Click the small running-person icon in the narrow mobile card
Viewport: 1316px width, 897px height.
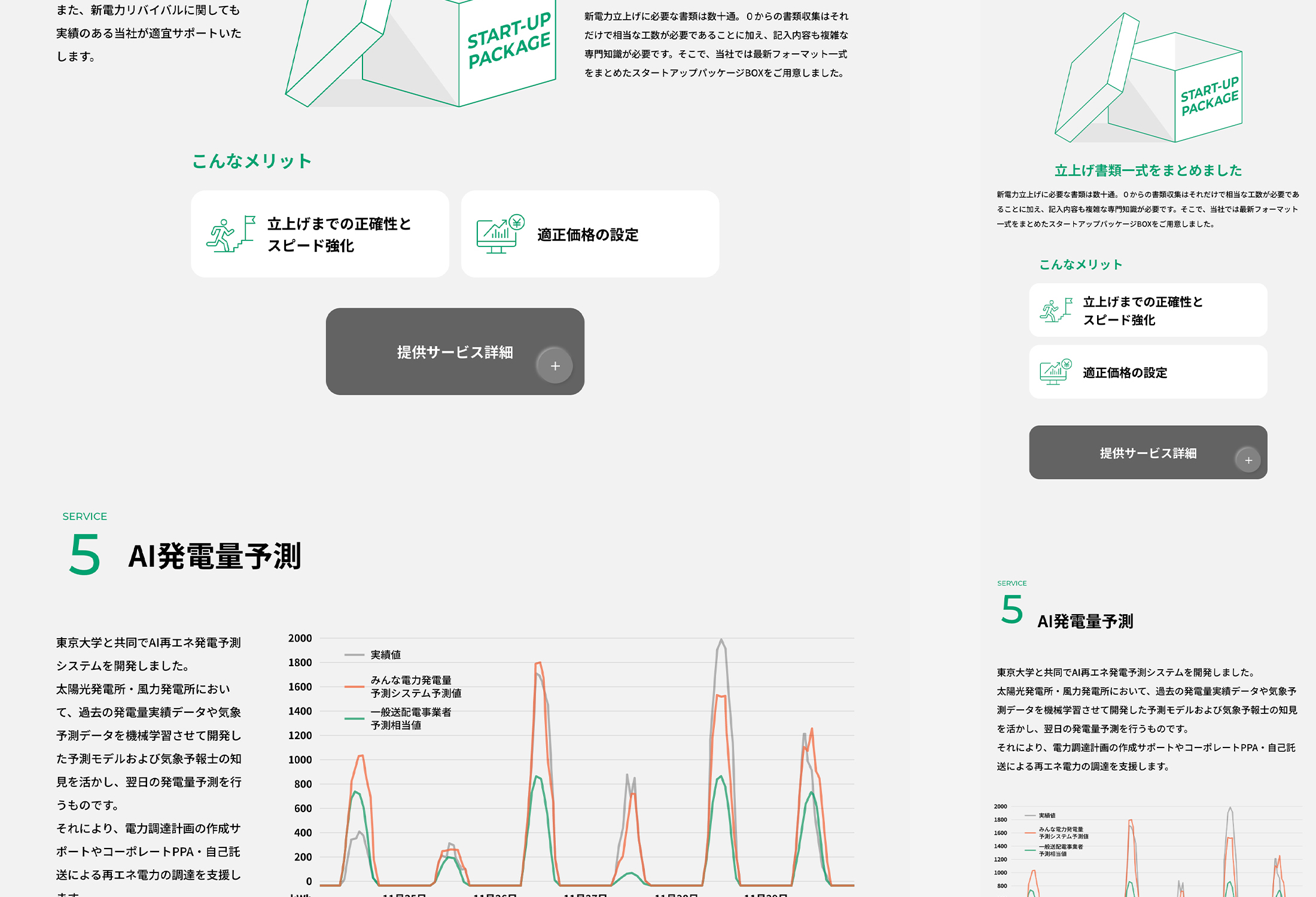click(1056, 310)
